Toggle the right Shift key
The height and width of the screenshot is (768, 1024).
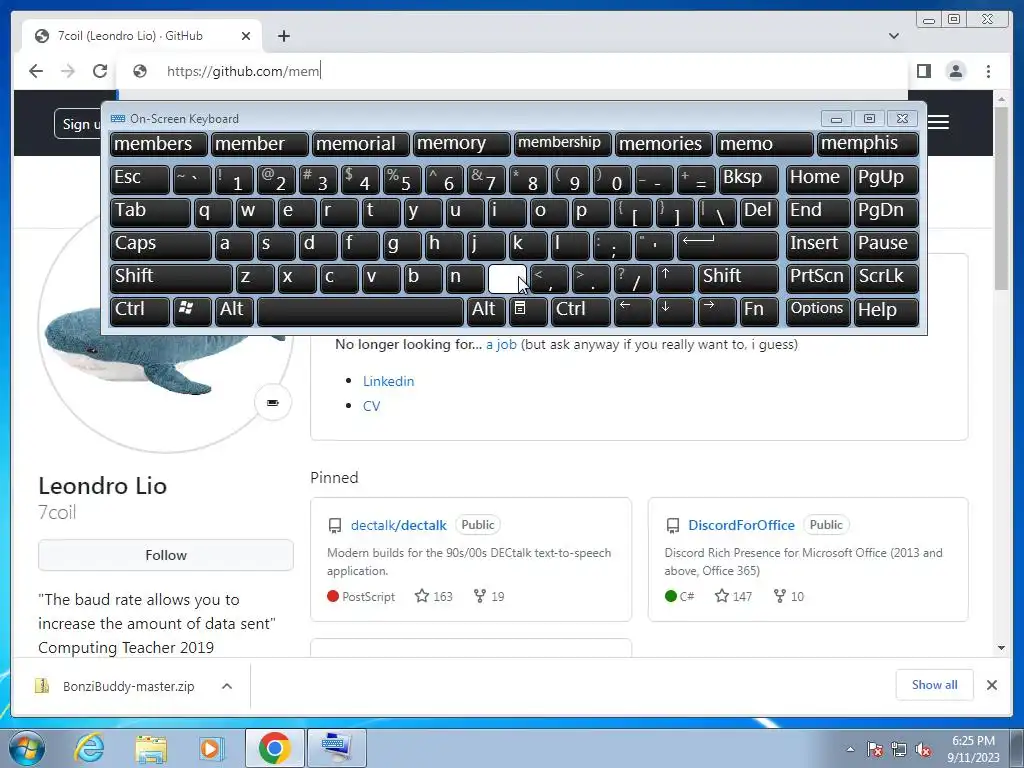pyautogui.click(x=738, y=278)
